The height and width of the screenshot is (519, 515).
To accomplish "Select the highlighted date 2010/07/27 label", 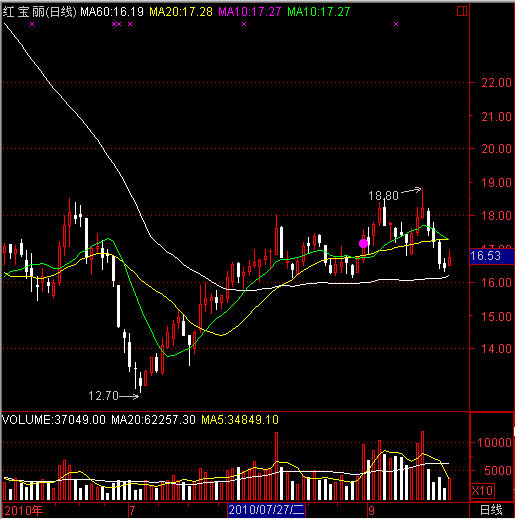I will pyautogui.click(x=266, y=510).
